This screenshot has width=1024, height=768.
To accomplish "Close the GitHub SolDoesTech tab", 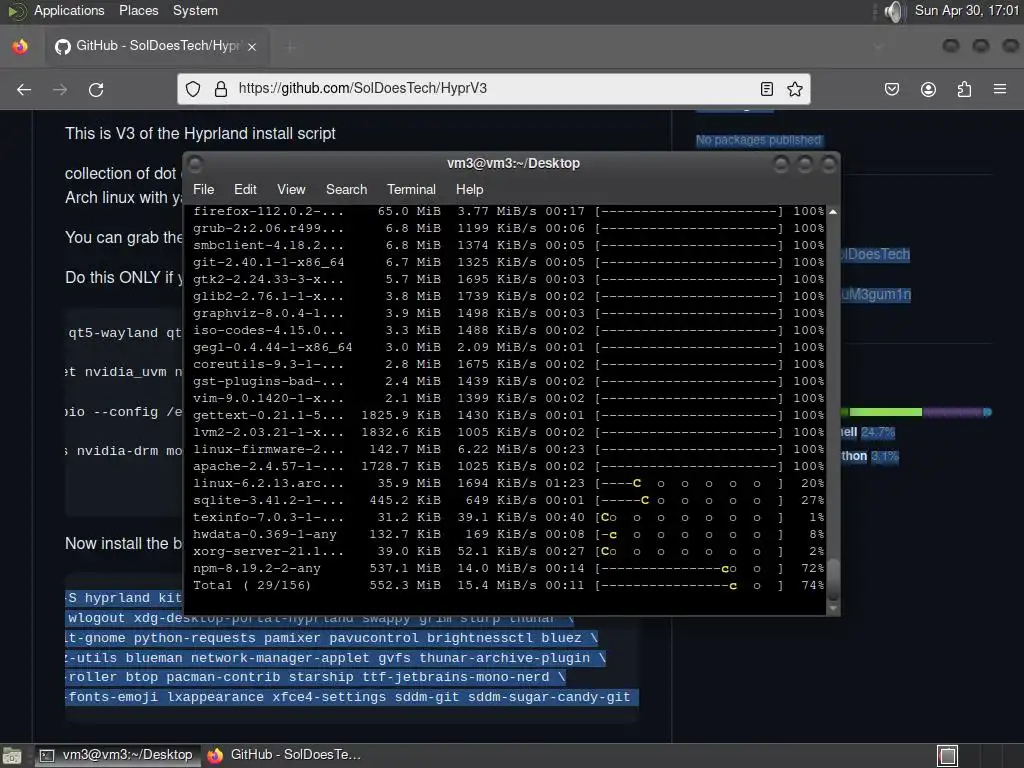I will [252, 46].
